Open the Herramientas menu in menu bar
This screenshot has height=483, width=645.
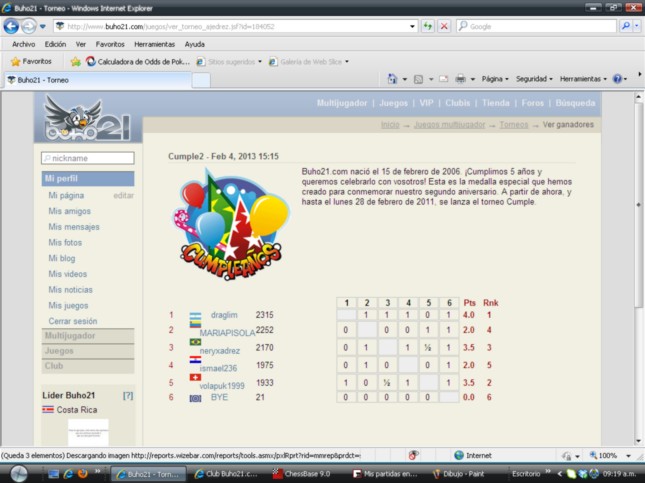tap(154, 44)
